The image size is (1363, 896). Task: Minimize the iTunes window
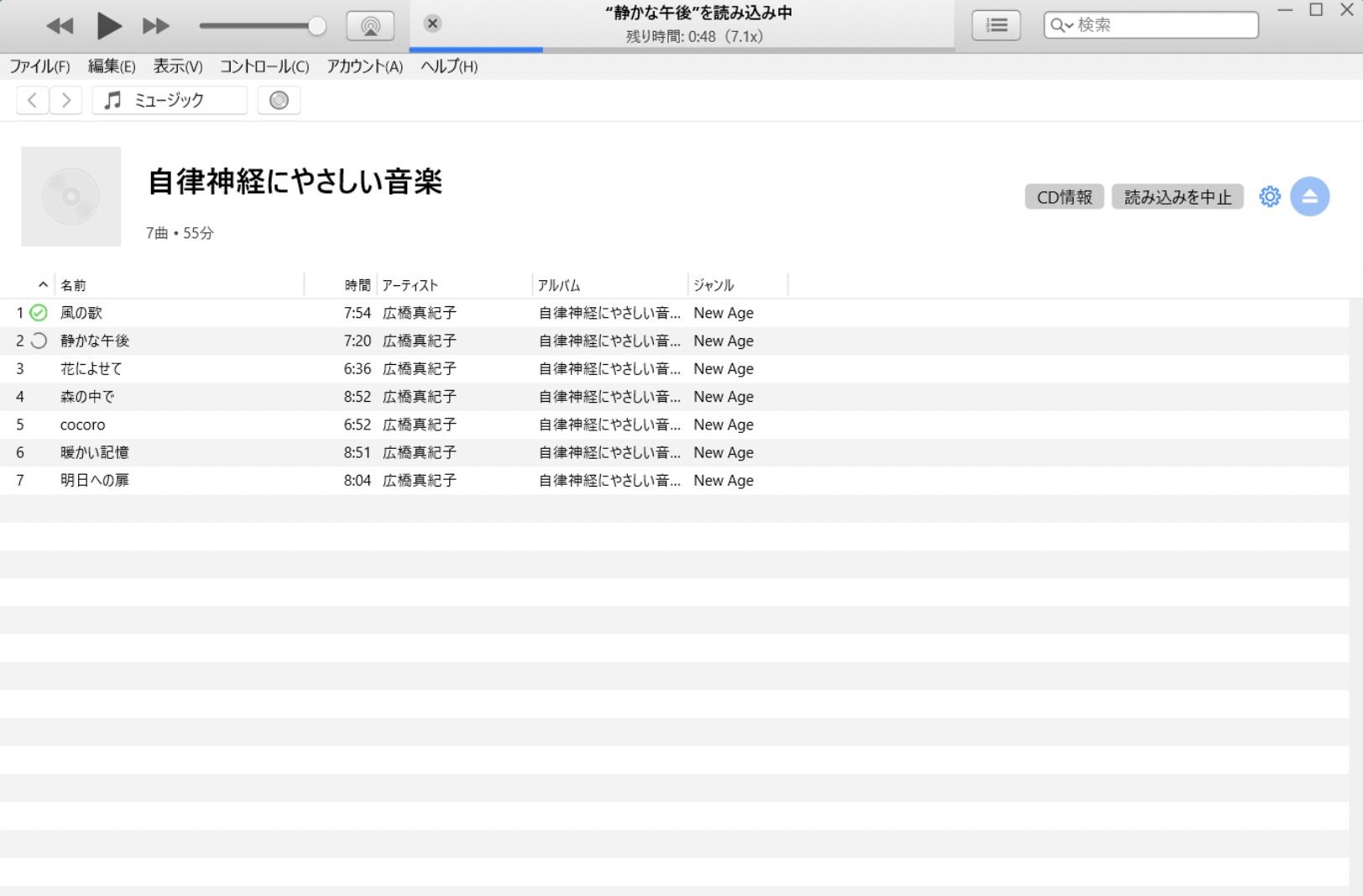coord(1285,10)
